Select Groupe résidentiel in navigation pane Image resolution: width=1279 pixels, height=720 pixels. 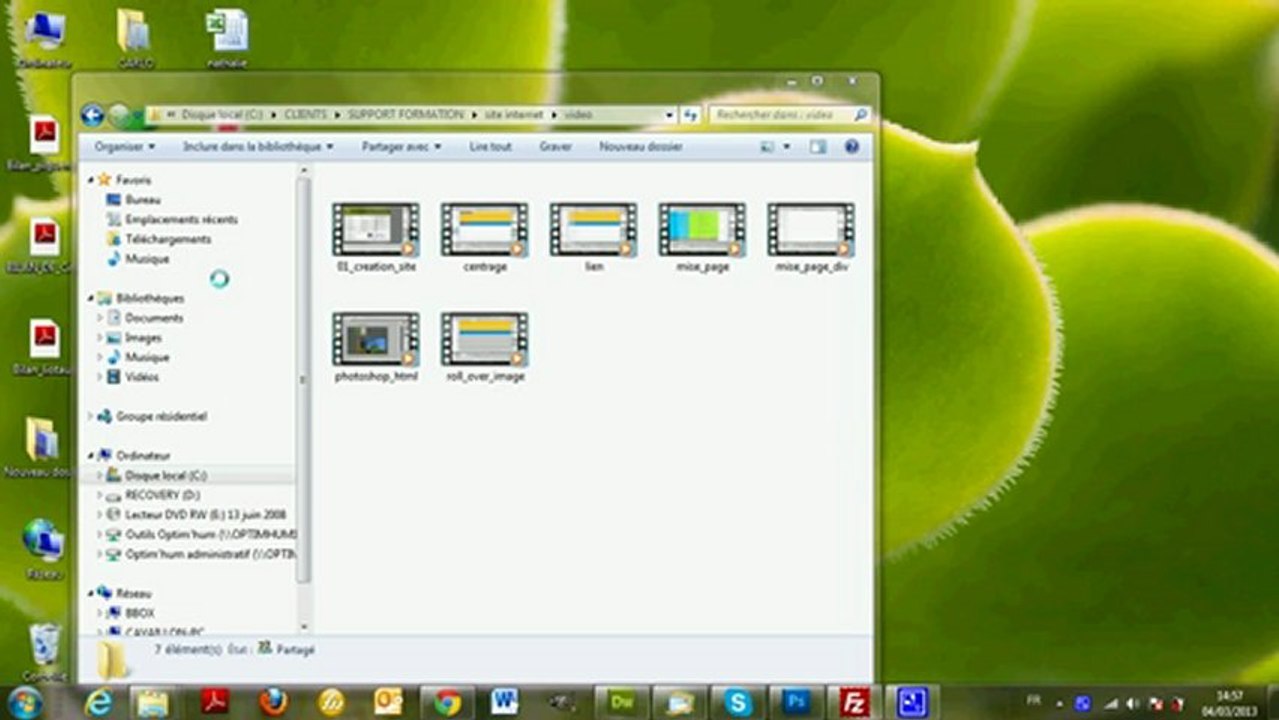click(x=161, y=416)
